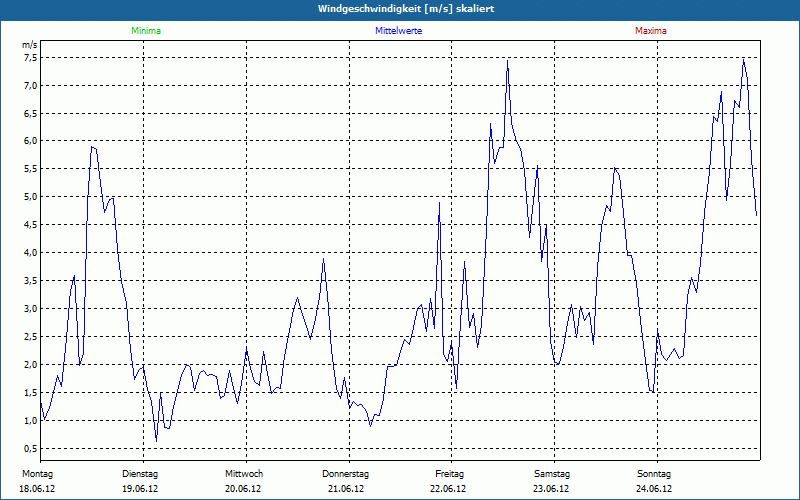Click the 4,5 y-axis value

point(31,225)
